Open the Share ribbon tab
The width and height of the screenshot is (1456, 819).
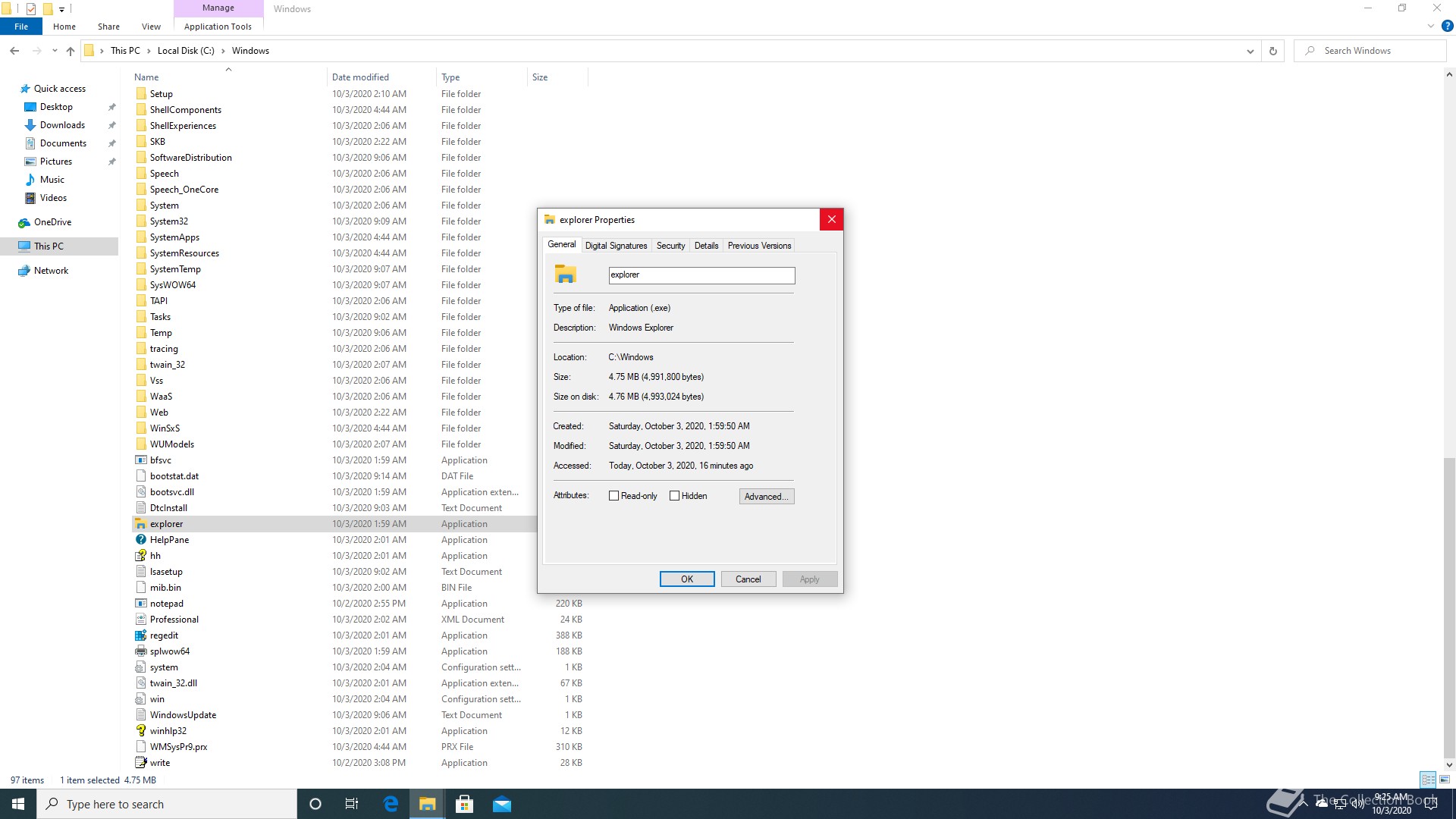pos(108,27)
